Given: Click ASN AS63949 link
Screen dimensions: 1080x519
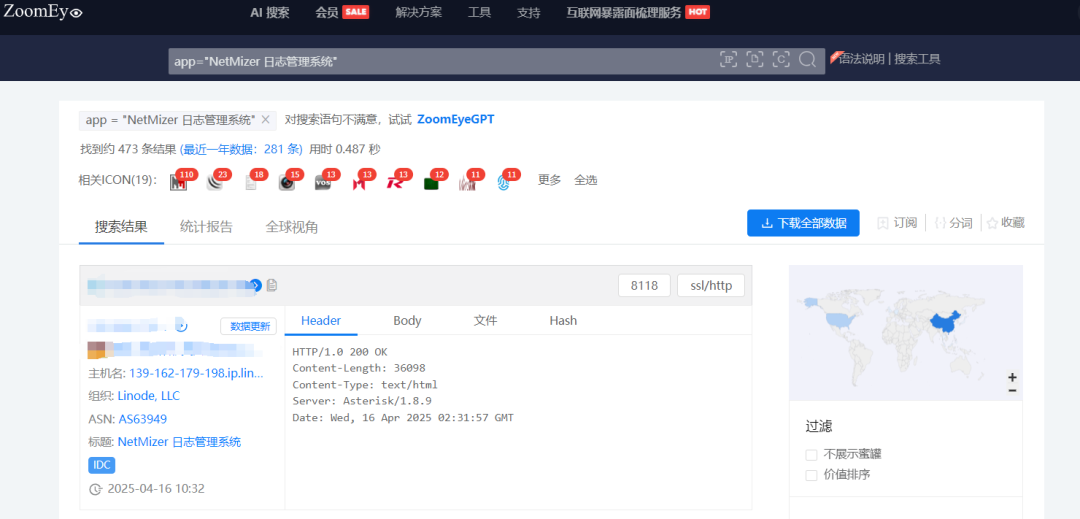Looking at the screenshot, I should click(143, 419).
